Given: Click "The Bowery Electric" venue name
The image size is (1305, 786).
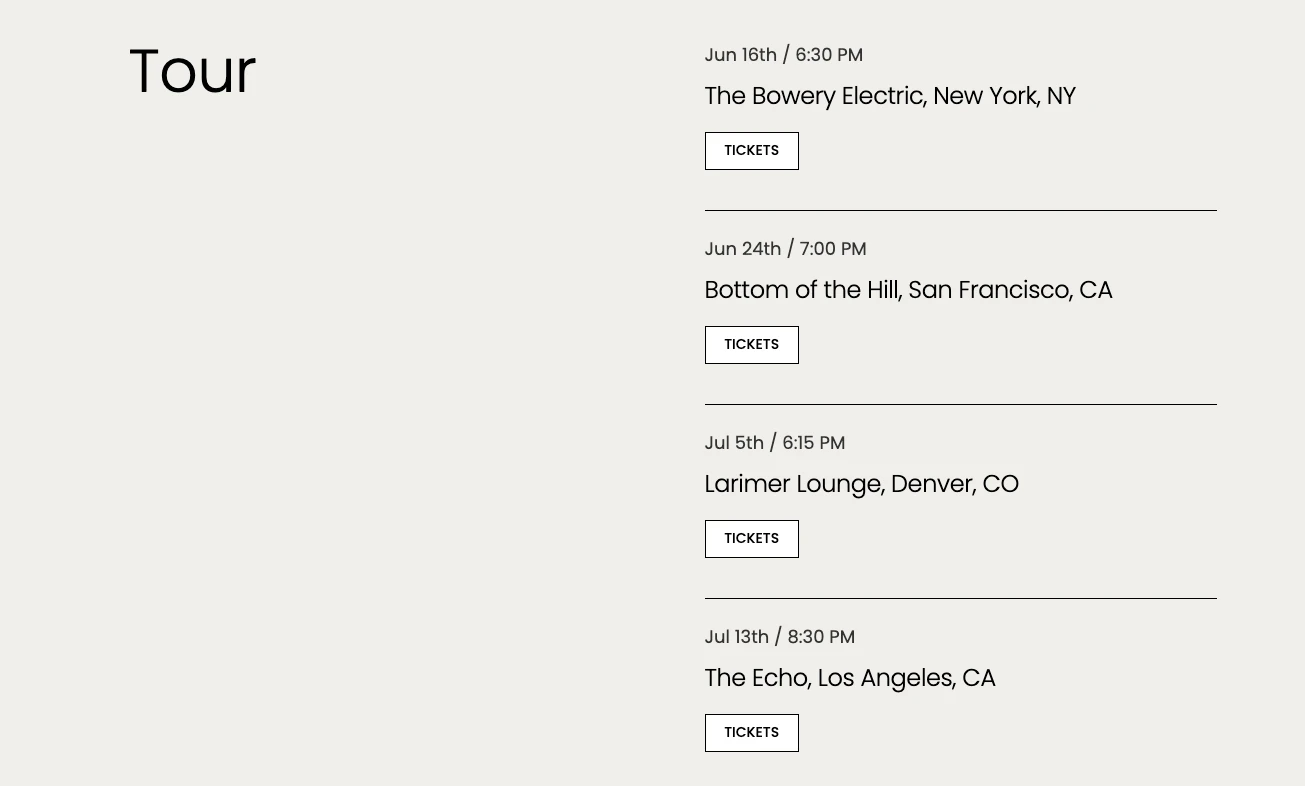Looking at the screenshot, I should pyautogui.click(x=814, y=96).
